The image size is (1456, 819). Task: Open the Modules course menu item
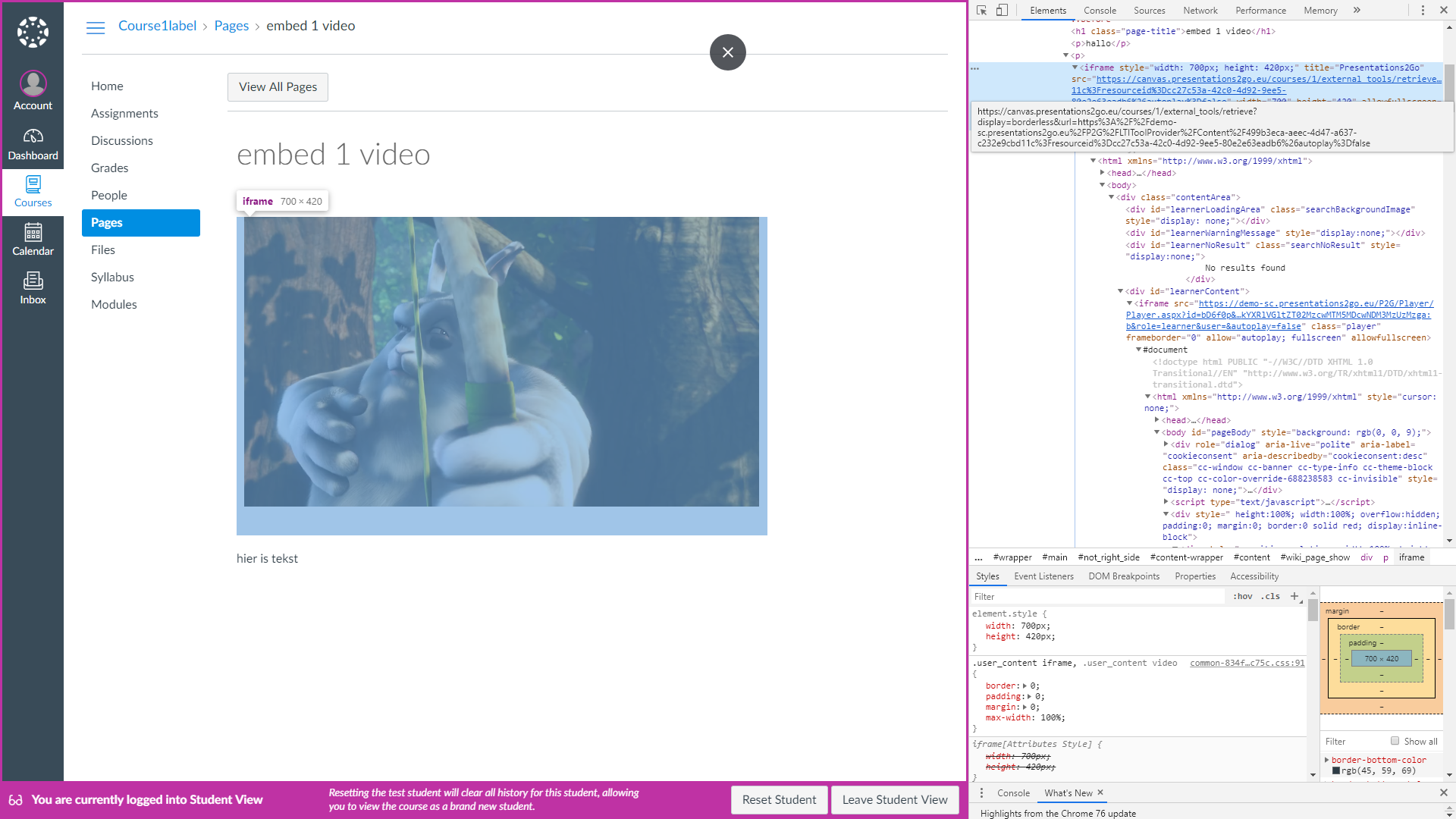click(114, 305)
